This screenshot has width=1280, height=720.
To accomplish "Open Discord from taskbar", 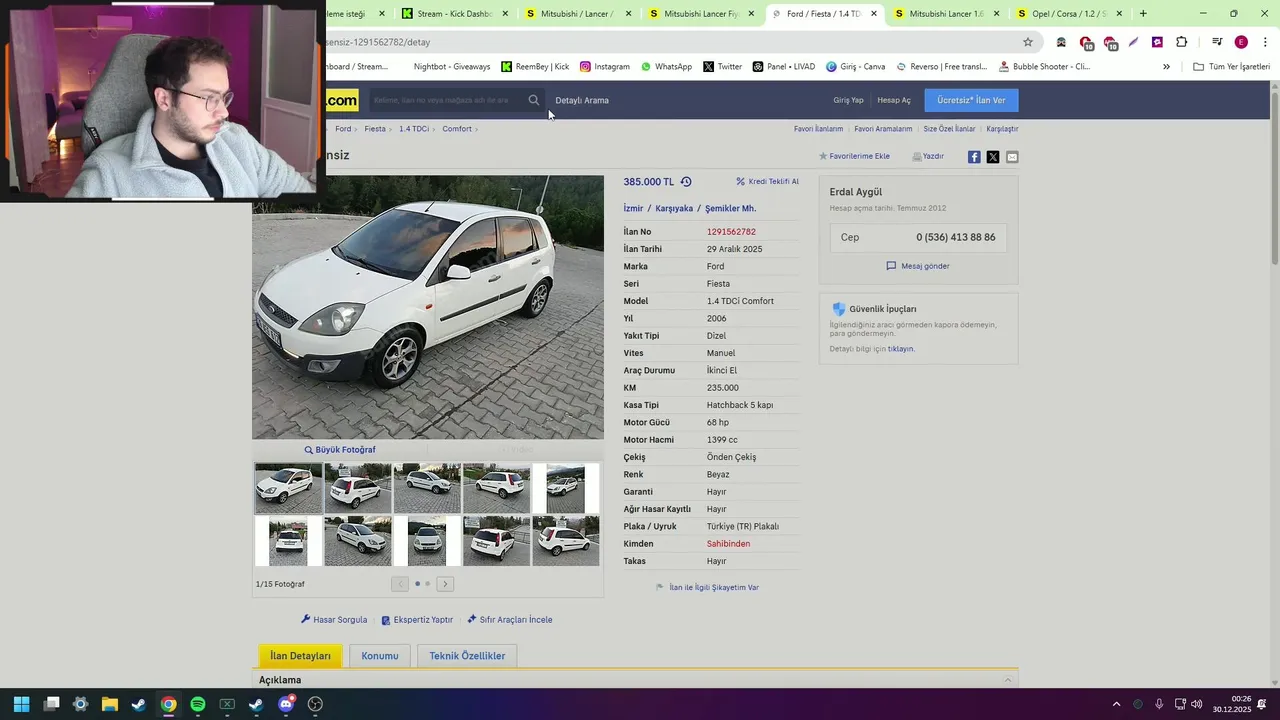I will [x=286, y=704].
